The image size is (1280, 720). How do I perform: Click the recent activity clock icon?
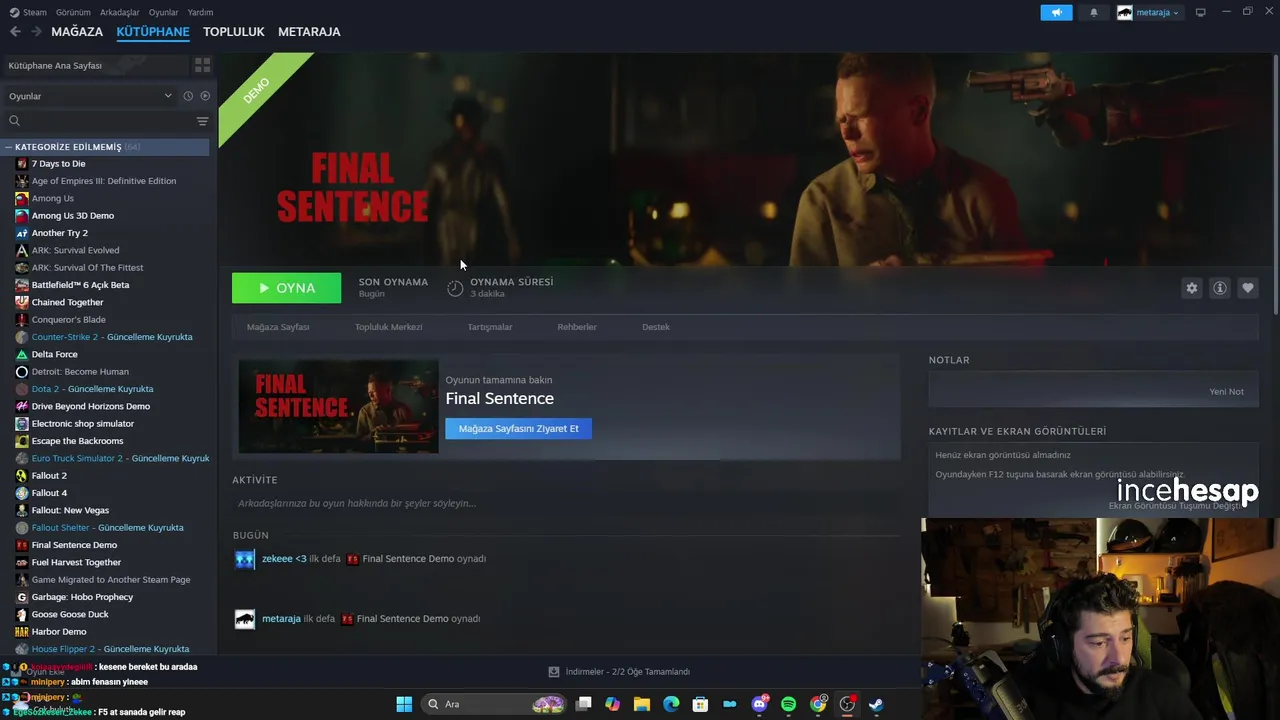pyautogui.click(x=188, y=96)
